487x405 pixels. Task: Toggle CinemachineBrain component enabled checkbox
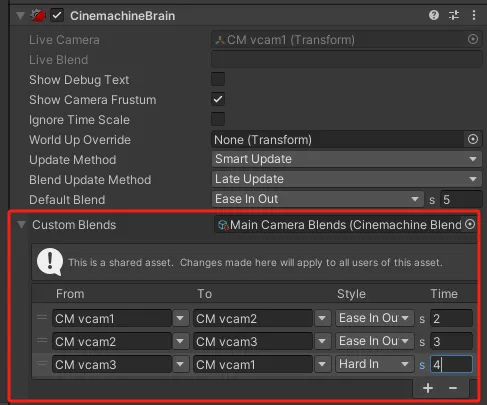[57, 15]
